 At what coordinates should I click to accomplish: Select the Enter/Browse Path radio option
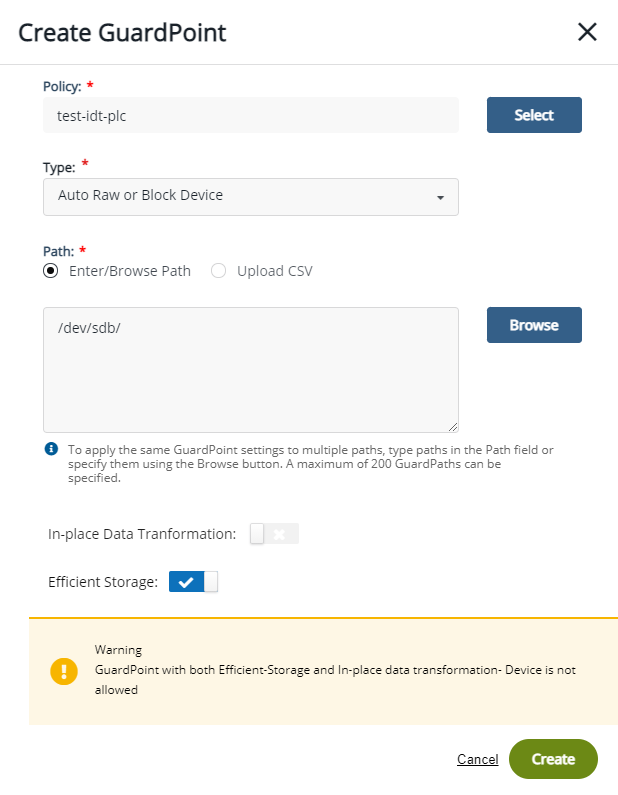pyautogui.click(x=51, y=271)
